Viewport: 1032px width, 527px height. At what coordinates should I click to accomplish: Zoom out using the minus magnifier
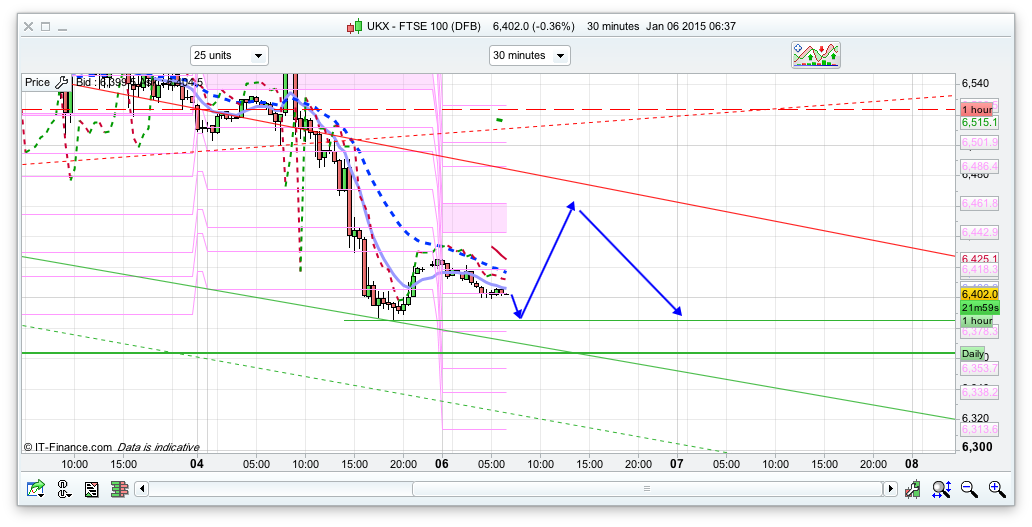(969, 489)
